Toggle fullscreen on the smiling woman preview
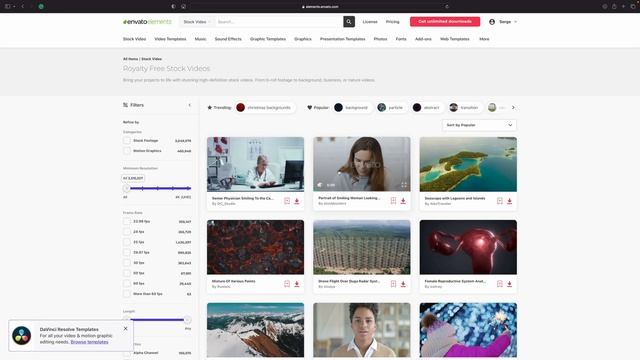The height and width of the screenshot is (360, 640). tap(404, 185)
